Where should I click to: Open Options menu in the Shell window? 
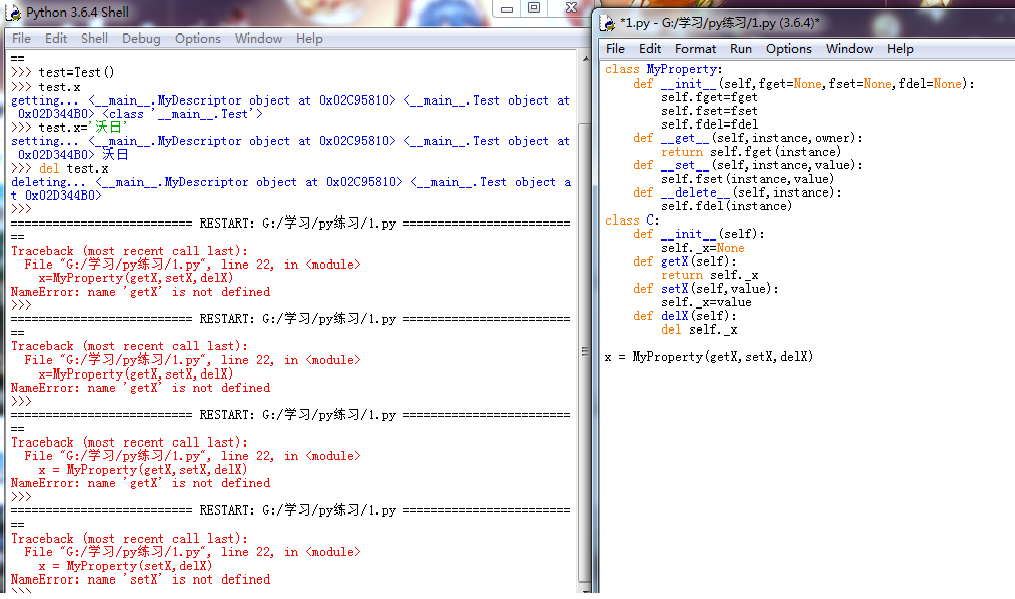[198, 38]
